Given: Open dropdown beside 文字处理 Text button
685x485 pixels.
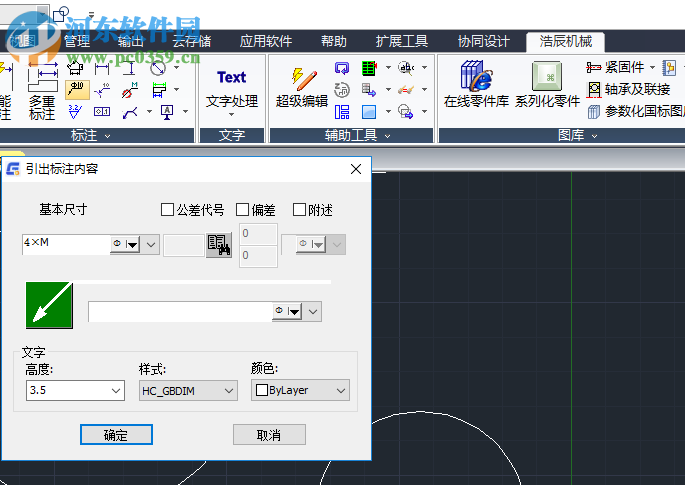Looking at the screenshot, I should [232, 115].
